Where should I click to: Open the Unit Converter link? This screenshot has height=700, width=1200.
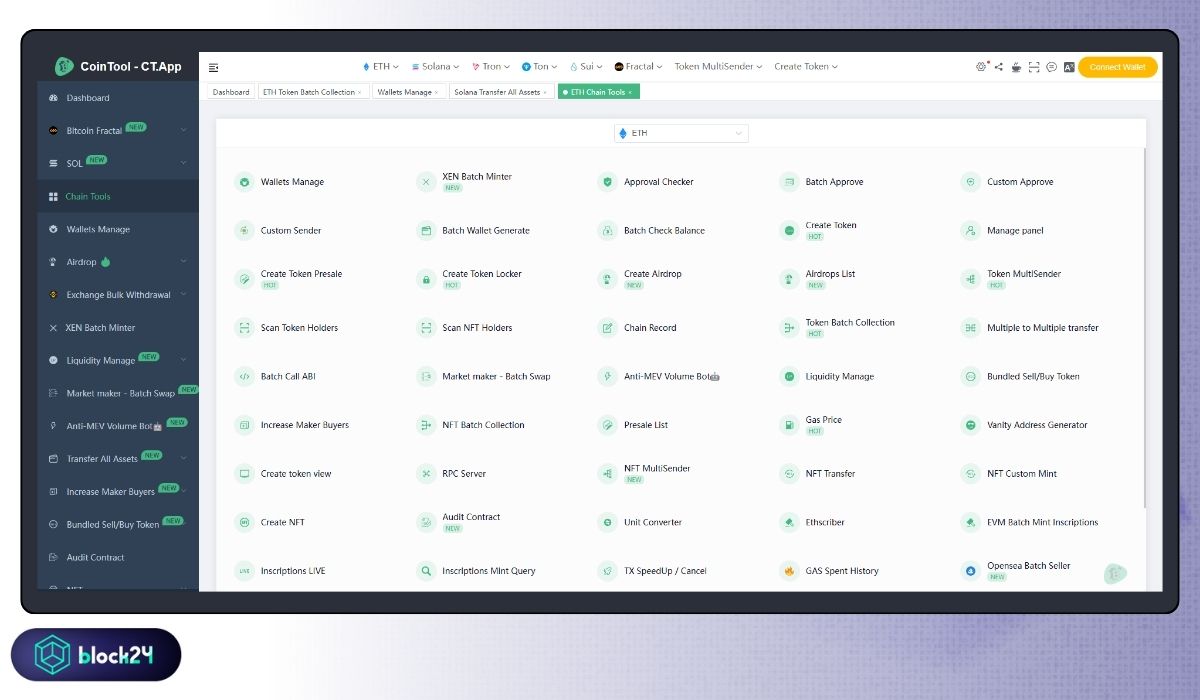point(653,522)
